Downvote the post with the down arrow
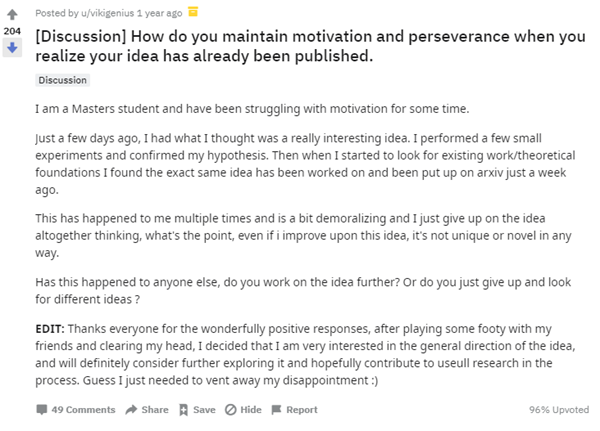The height and width of the screenshot is (431, 600). [13, 47]
